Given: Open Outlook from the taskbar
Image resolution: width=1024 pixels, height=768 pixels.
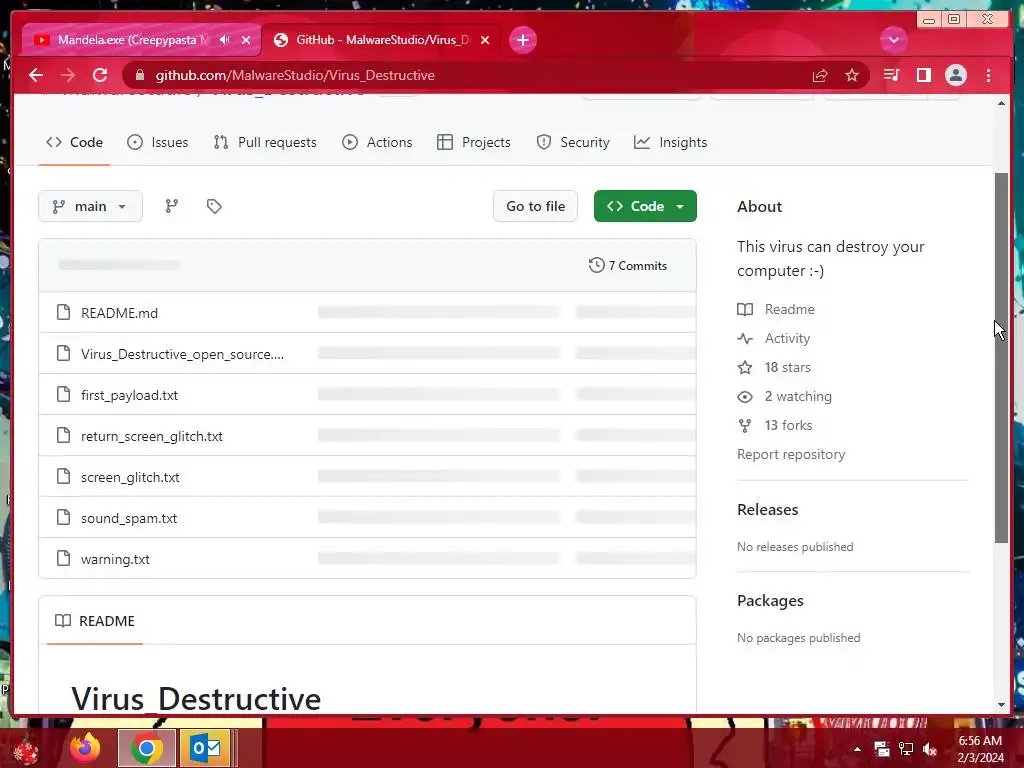Looking at the screenshot, I should pyautogui.click(x=205, y=748).
